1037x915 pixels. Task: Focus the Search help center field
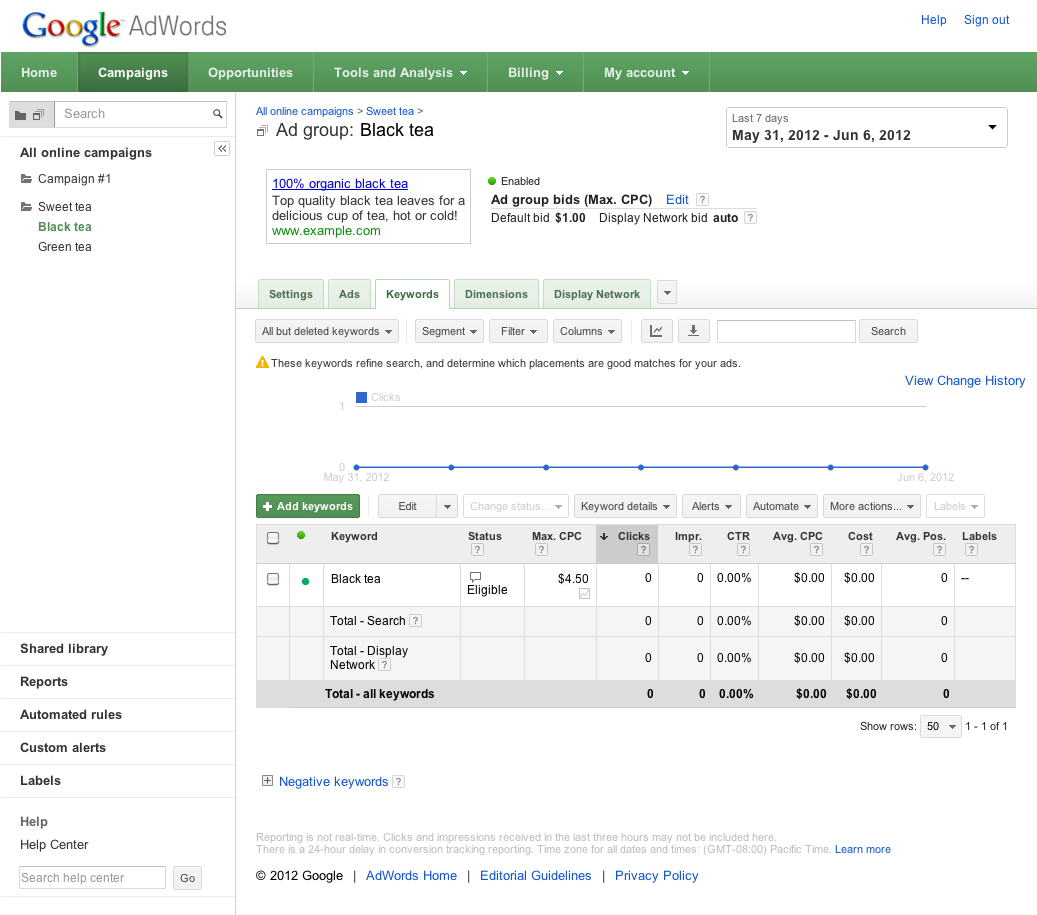pos(93,878)
